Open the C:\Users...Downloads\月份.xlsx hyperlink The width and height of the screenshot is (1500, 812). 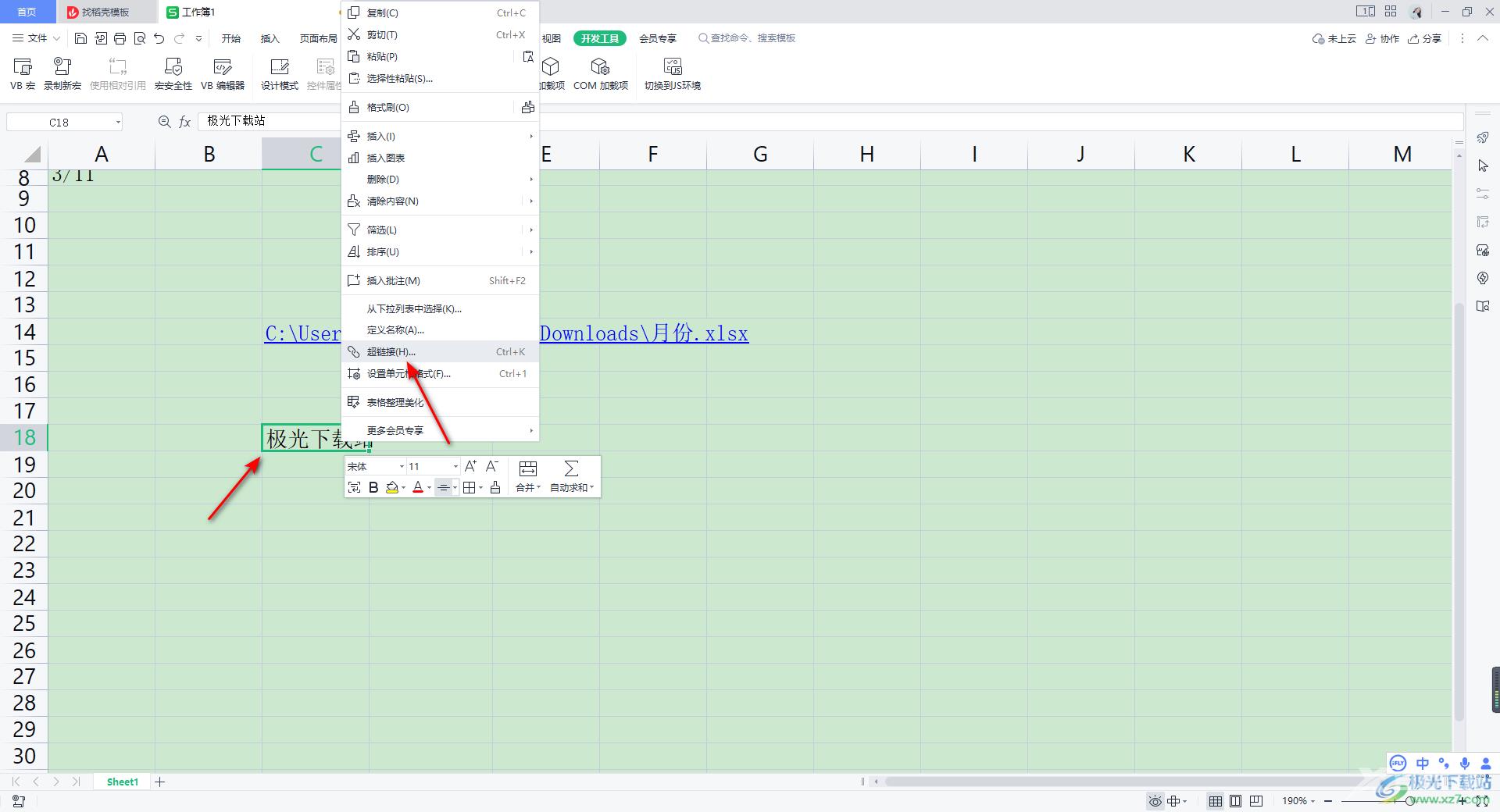coord(644,333)
